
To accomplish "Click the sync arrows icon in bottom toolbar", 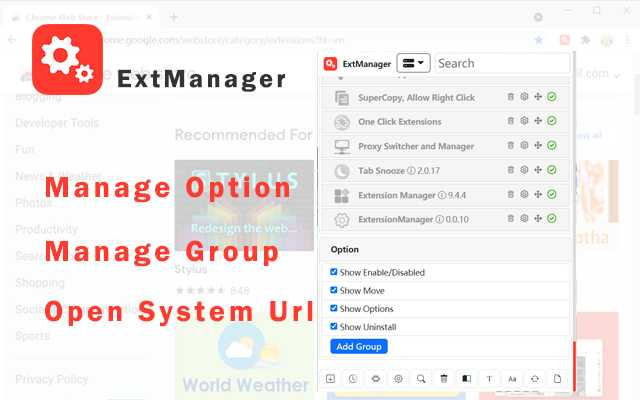I will point(535,379).
